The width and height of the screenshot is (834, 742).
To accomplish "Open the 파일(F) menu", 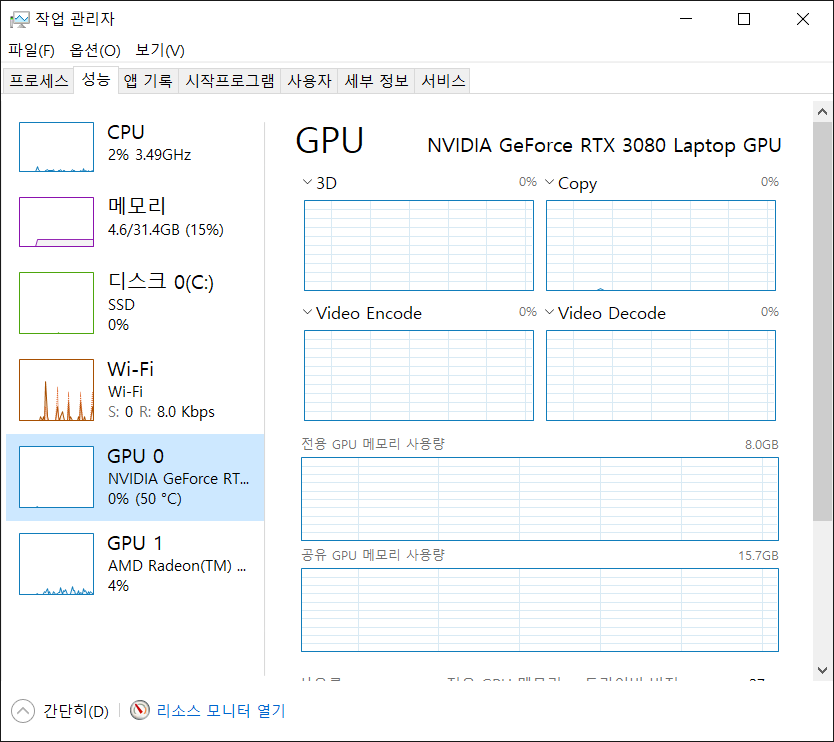I will [x=31, y=50].
